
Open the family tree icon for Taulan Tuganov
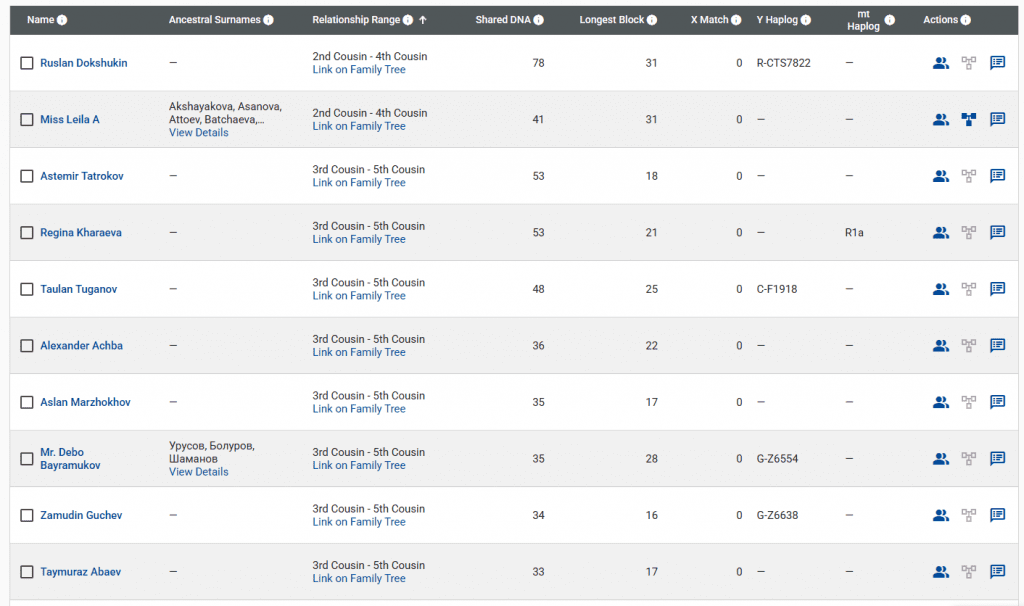pyautogui.click(x=968, y=289)
